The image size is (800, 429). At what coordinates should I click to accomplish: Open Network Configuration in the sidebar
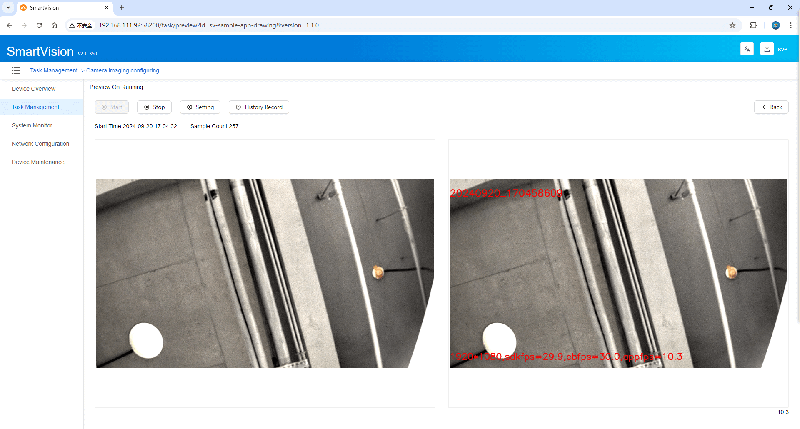40,144
